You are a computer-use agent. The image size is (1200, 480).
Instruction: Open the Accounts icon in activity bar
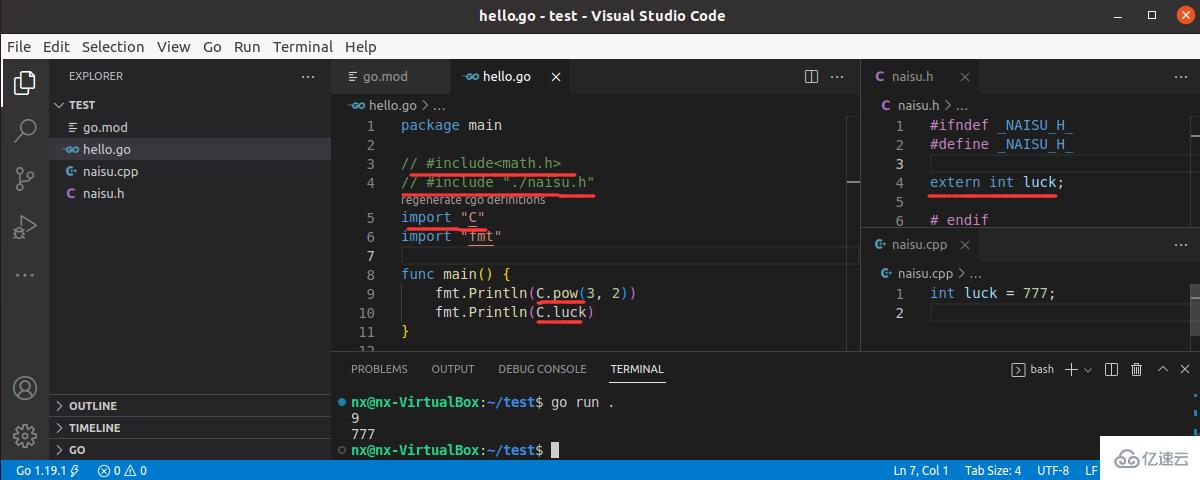tap(25, 388)
